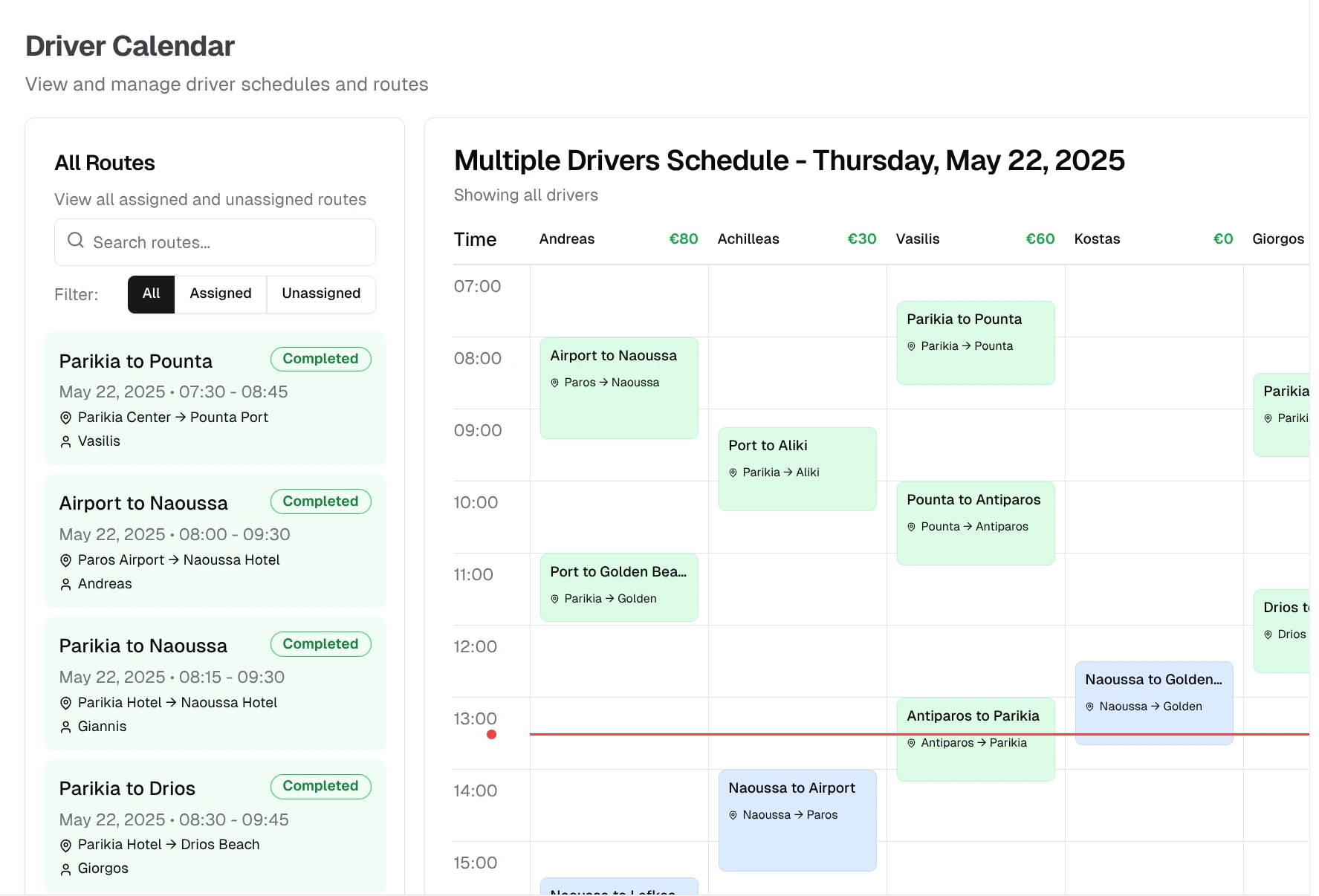Click the person icon beside Andreas on Airport to Naoussa
Viewport: 1319px width, 896px height.
[x=65, y=583]
